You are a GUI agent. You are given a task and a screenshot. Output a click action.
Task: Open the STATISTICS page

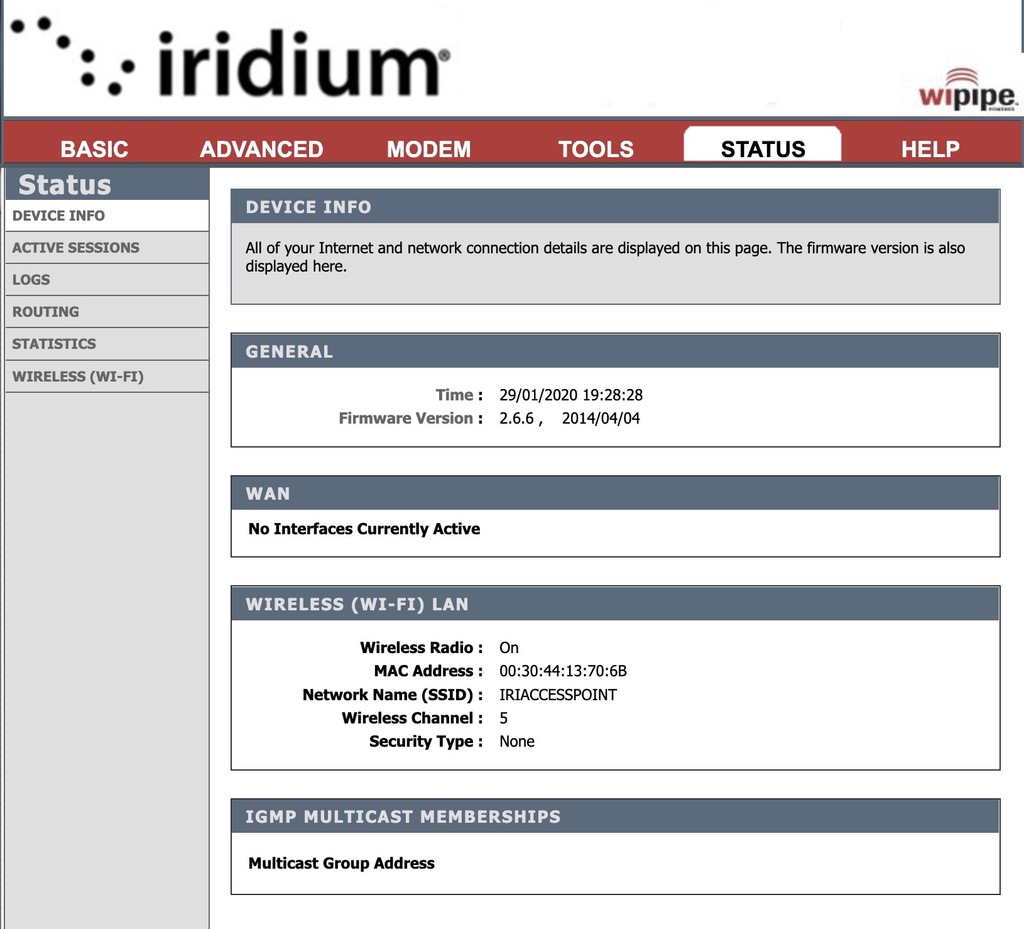[107, 343]
